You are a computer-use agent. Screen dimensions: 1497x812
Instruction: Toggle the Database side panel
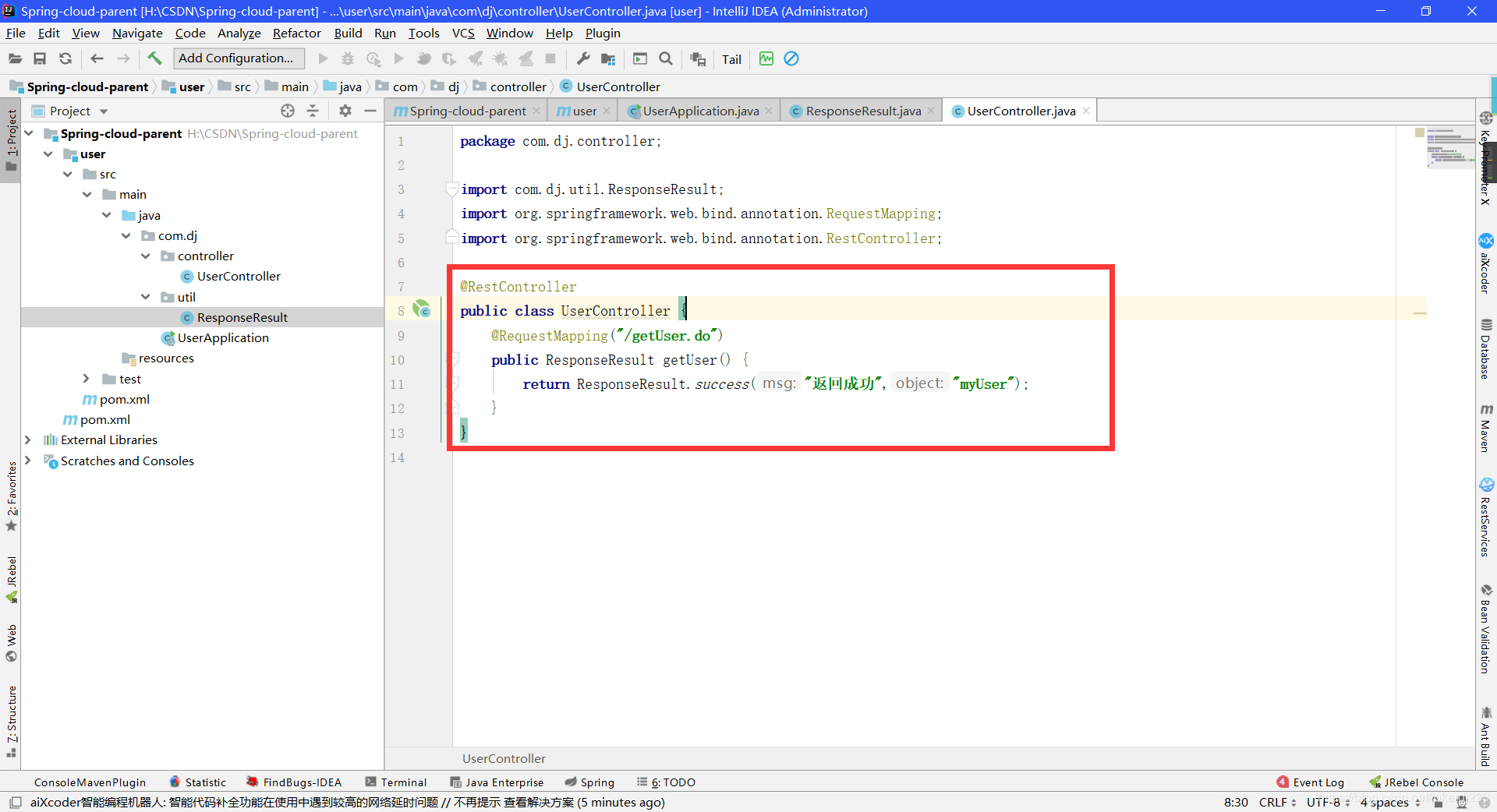point(1486,349)
